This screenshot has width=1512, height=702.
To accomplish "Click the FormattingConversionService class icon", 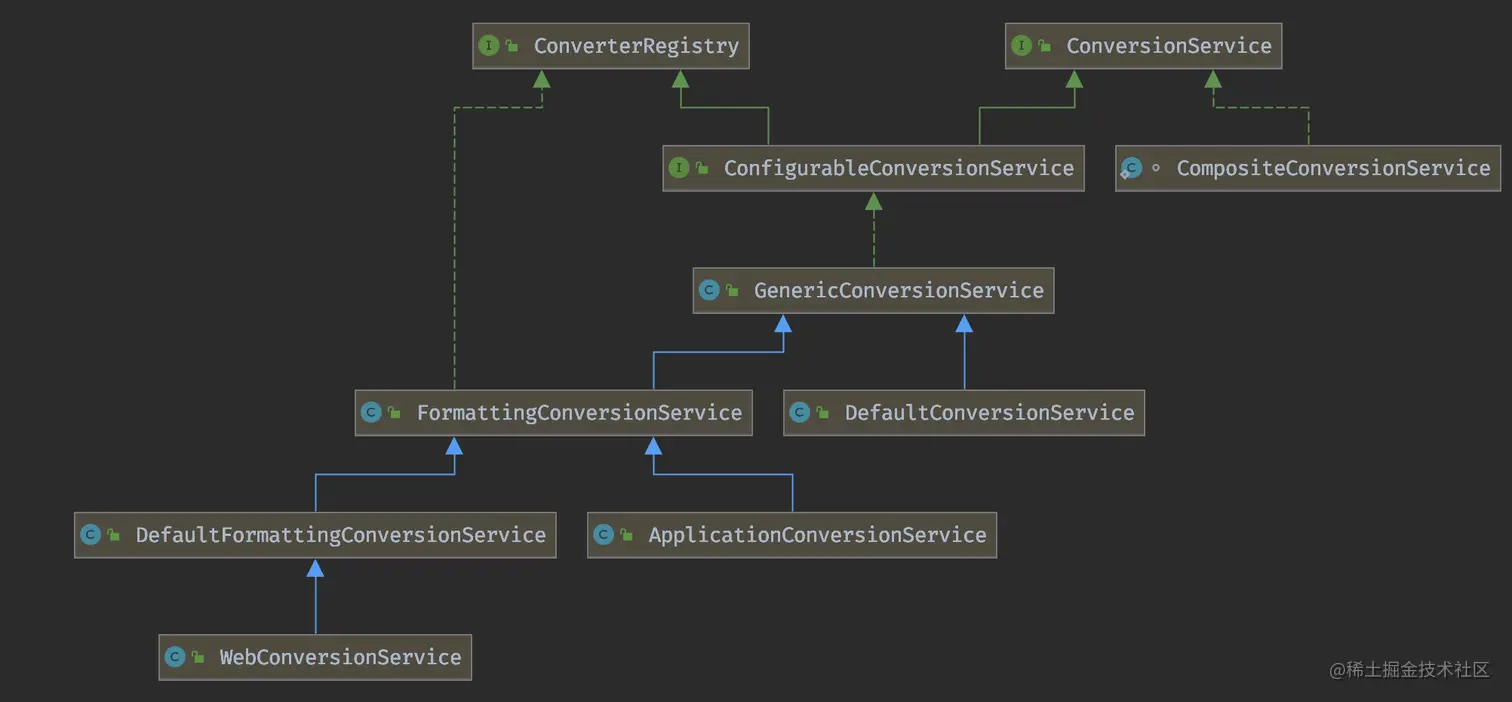I will point(371,413).
